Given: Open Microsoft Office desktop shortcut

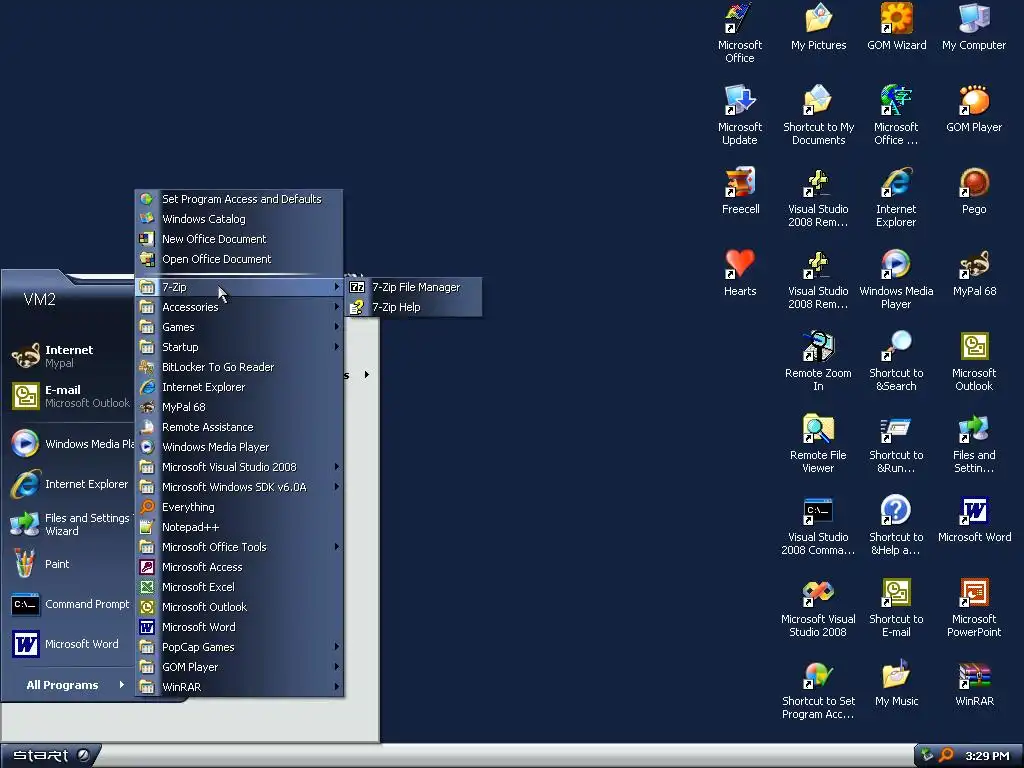Looking at the screenshot, I should point(739,33).
